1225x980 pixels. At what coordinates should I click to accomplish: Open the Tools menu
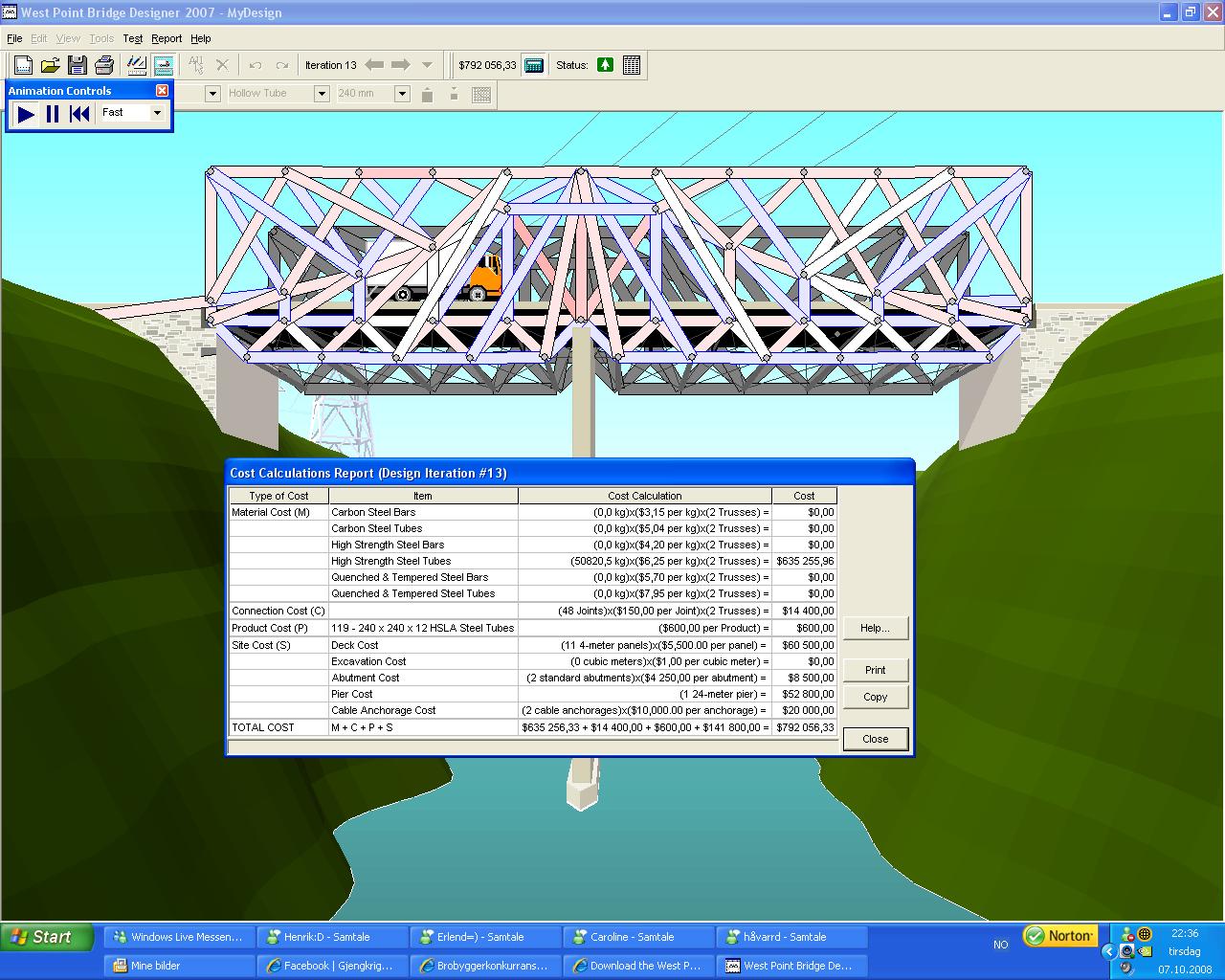click(x=101, y=38)
